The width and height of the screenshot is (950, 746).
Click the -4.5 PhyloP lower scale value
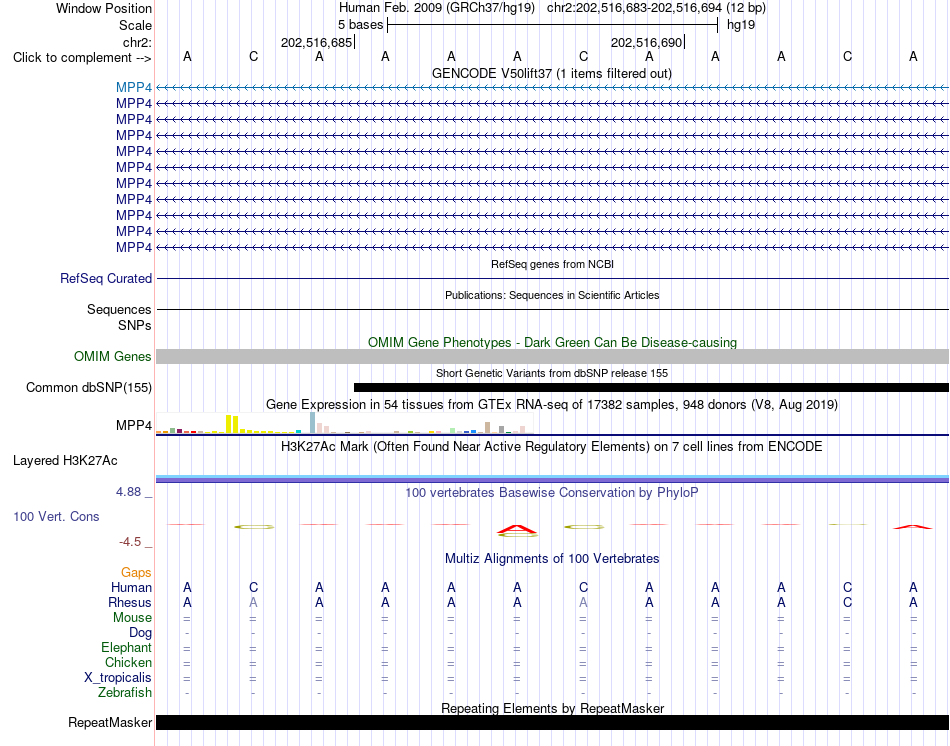click(x=130, y=542)
